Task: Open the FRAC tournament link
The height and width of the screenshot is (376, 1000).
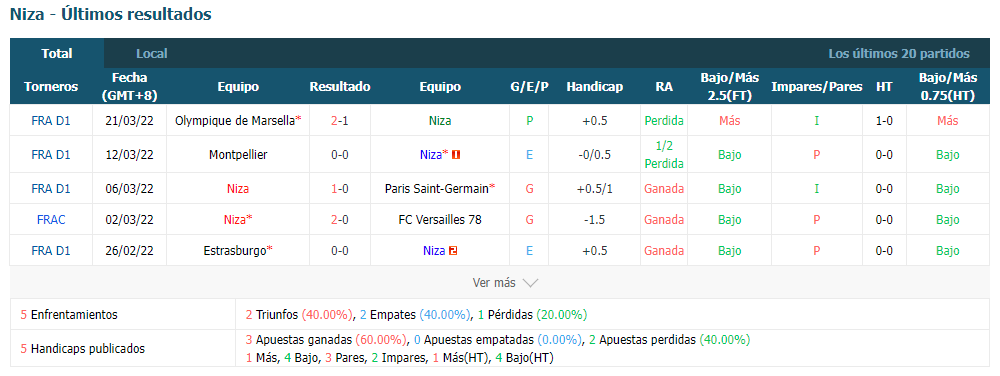Action: pyautogui.click(x=51, y=219)
